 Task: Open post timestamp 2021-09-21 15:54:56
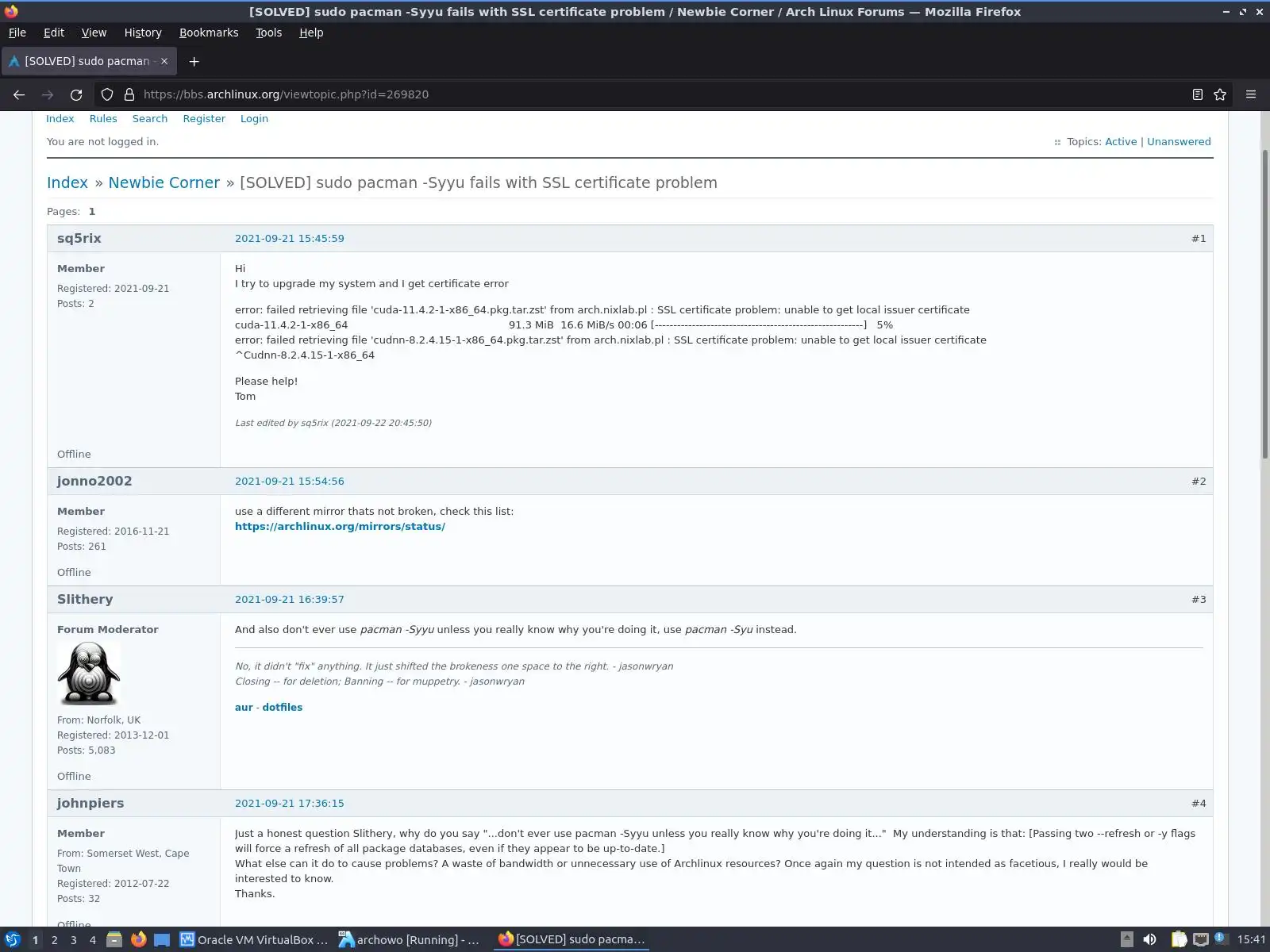click(290, 482)
